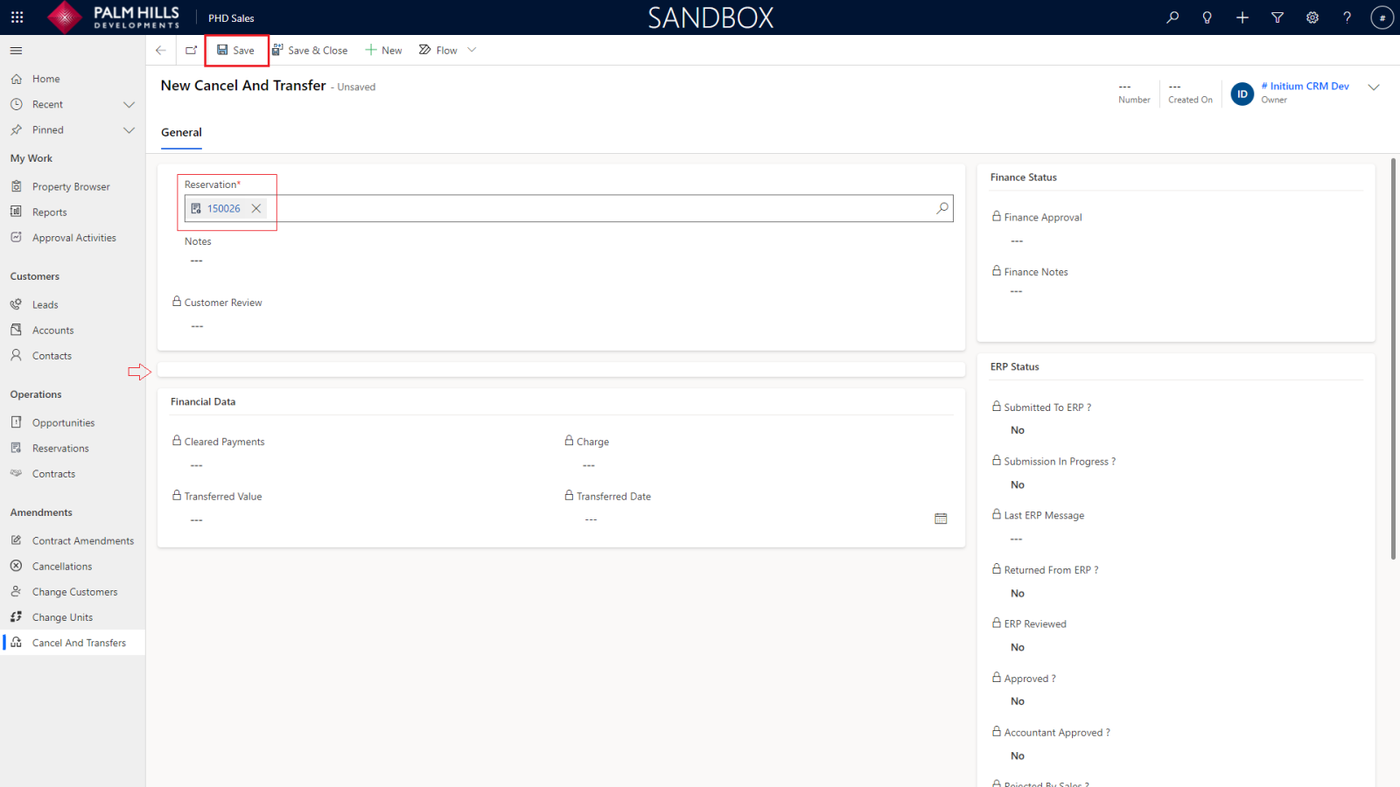Screen dimensions: 1400x787
Task: Create a New record from command bar
Action: click(383, 50)
